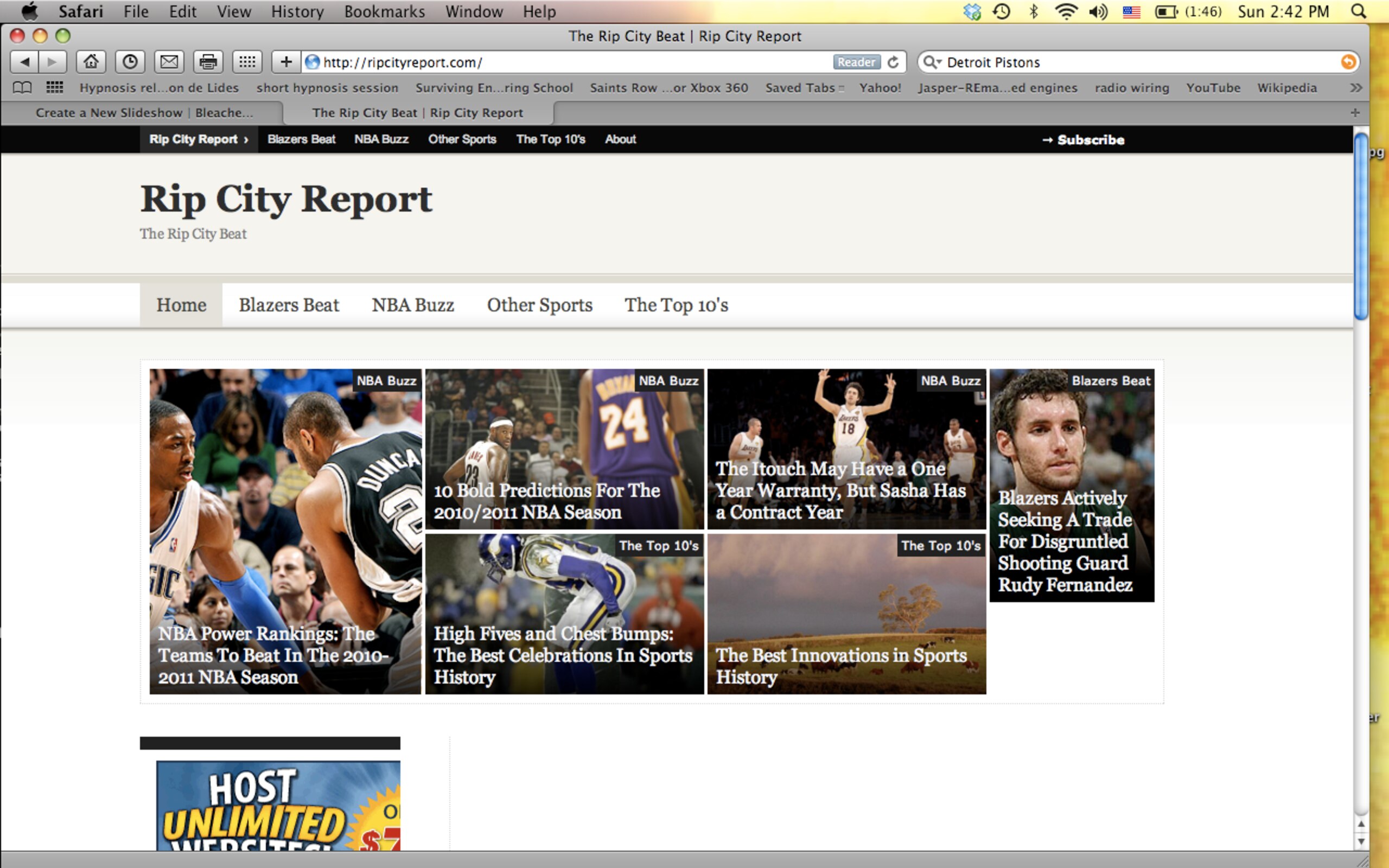Open the Apple menu

pyautogui.click(x=29, y=11)
